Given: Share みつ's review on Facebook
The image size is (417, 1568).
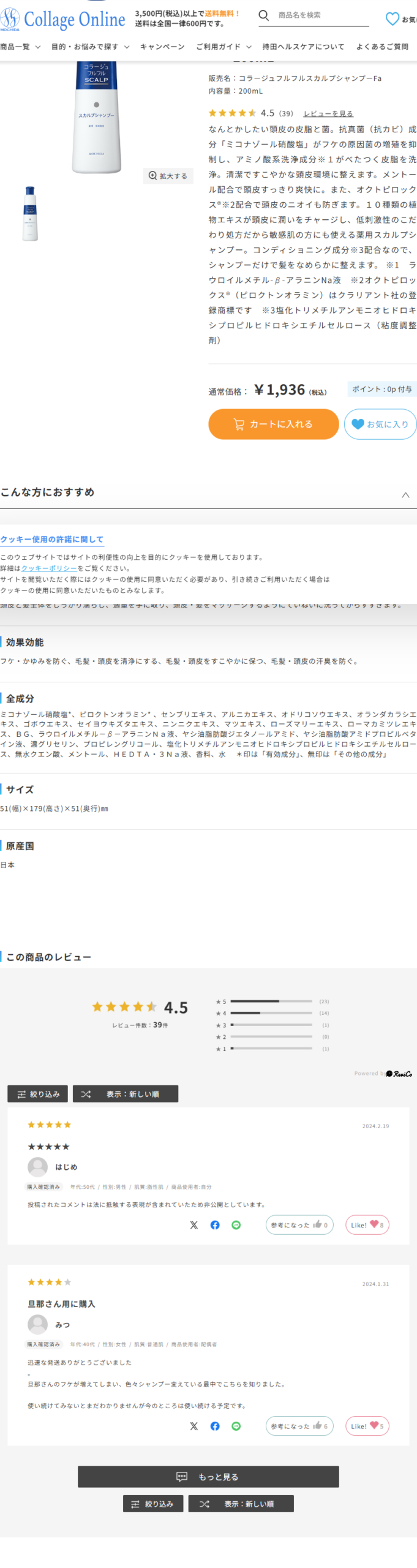Looking at the screenshot, I should pyautogui.click(x=215, y=1426).
